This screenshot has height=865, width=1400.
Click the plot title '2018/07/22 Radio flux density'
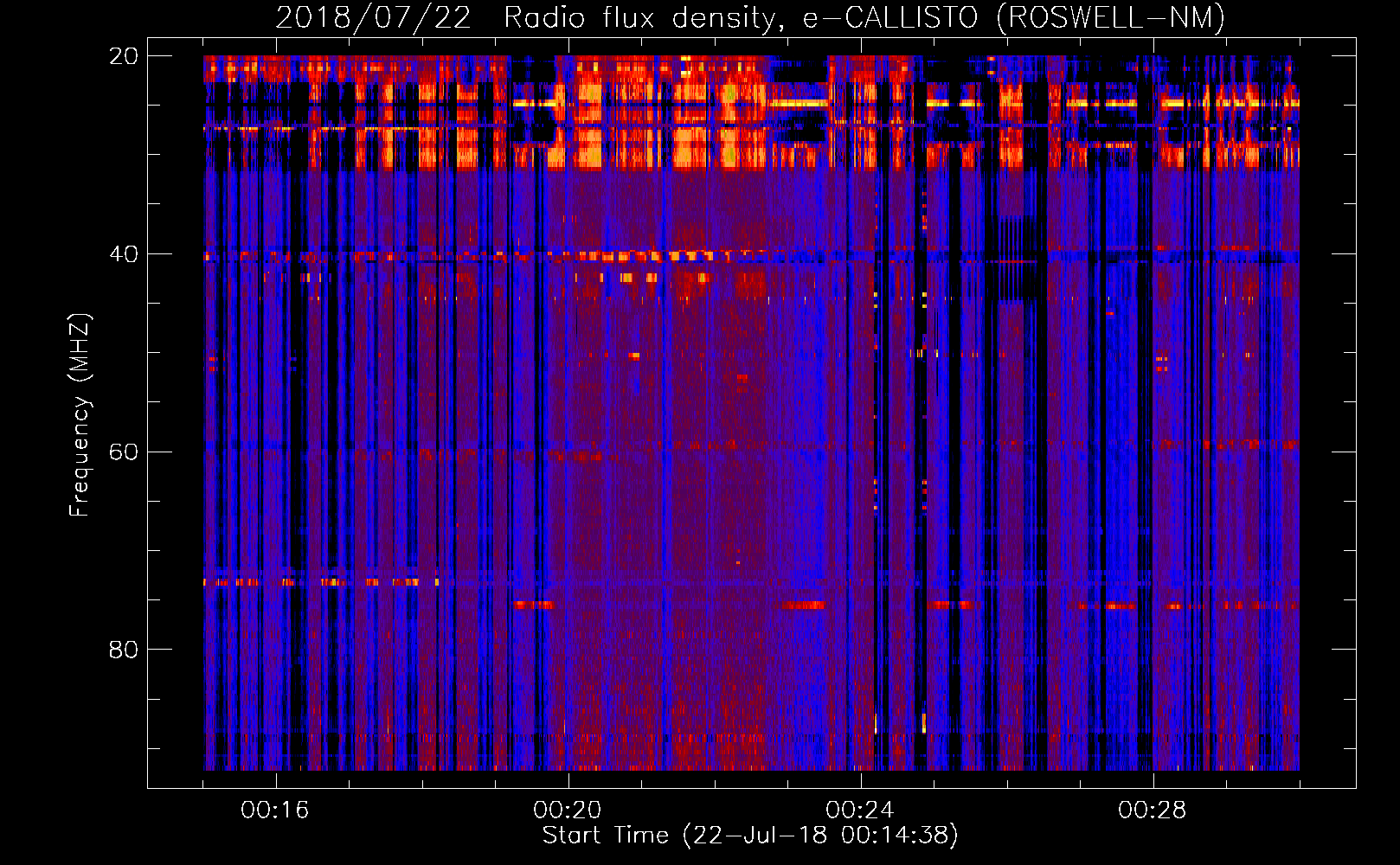pos(750,17)
